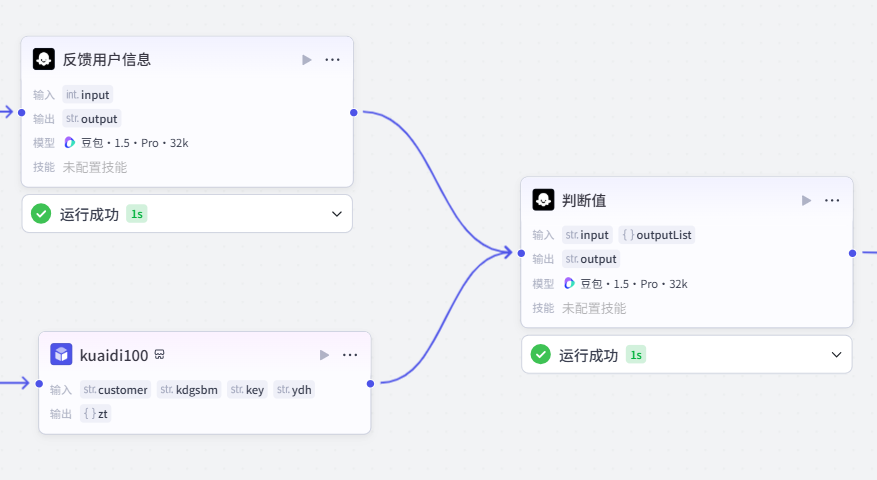Click the badge icon beside kuaidi100 title
The width and height of the screenshot is (877, 480).
coord(159,355)
